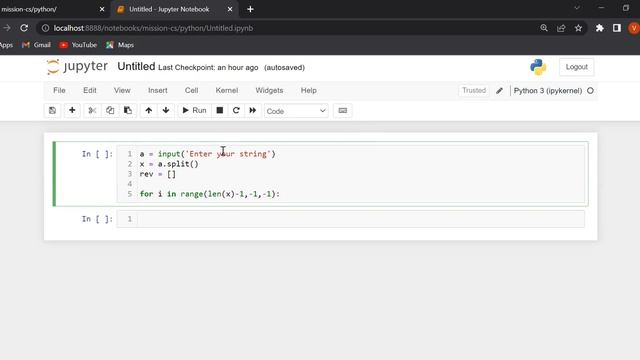
Task: Insert a cell below with plus icon
Action: point(72,111)
